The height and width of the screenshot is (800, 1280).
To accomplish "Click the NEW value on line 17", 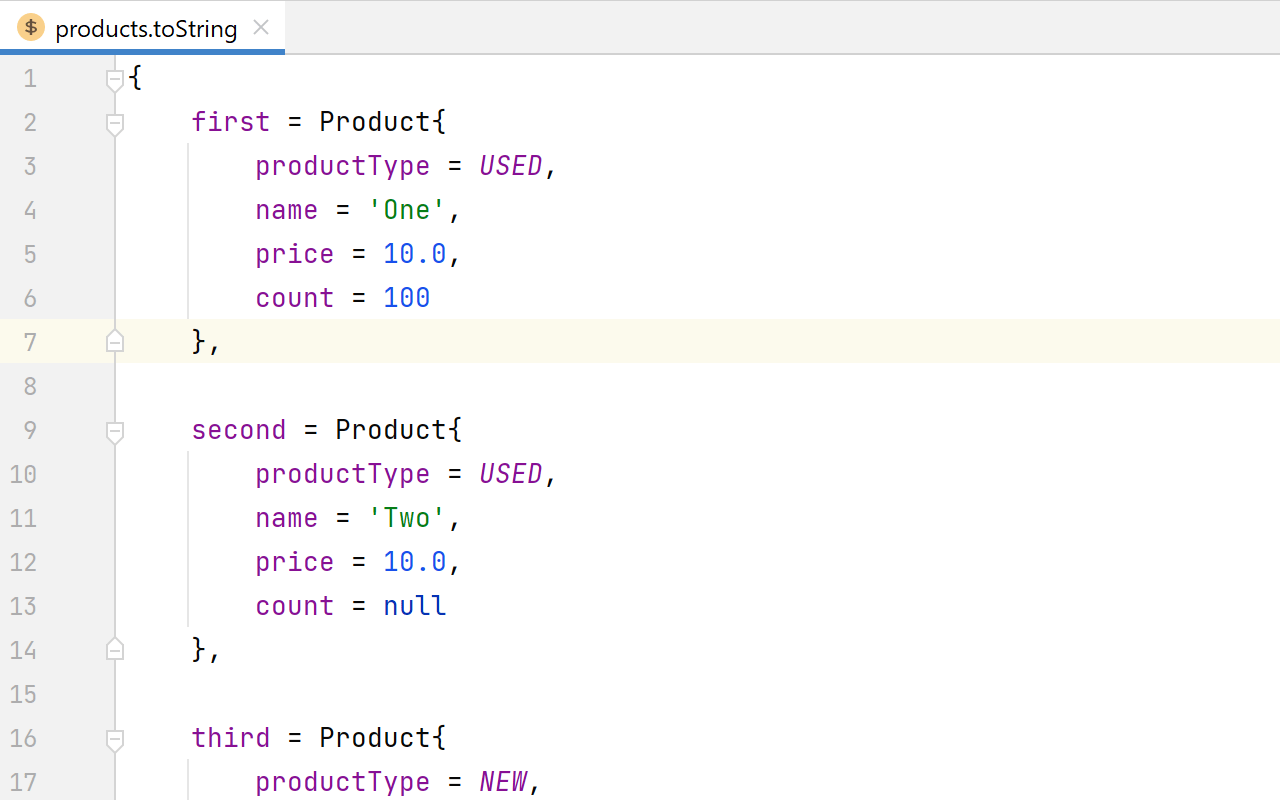I will pos(503,781).
